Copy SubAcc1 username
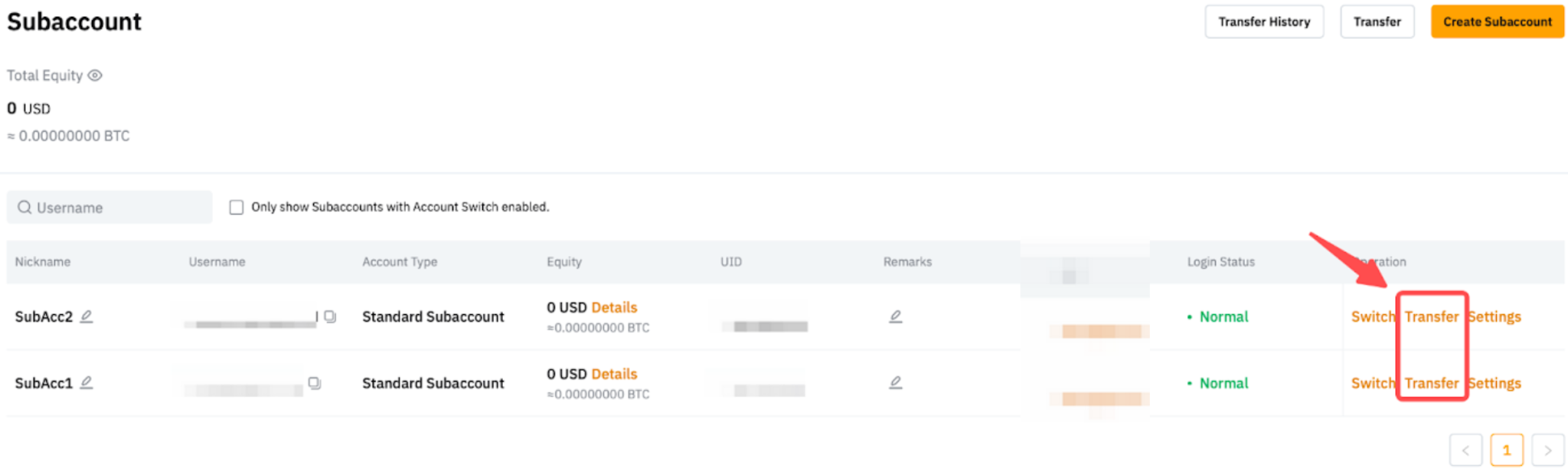 315,382
